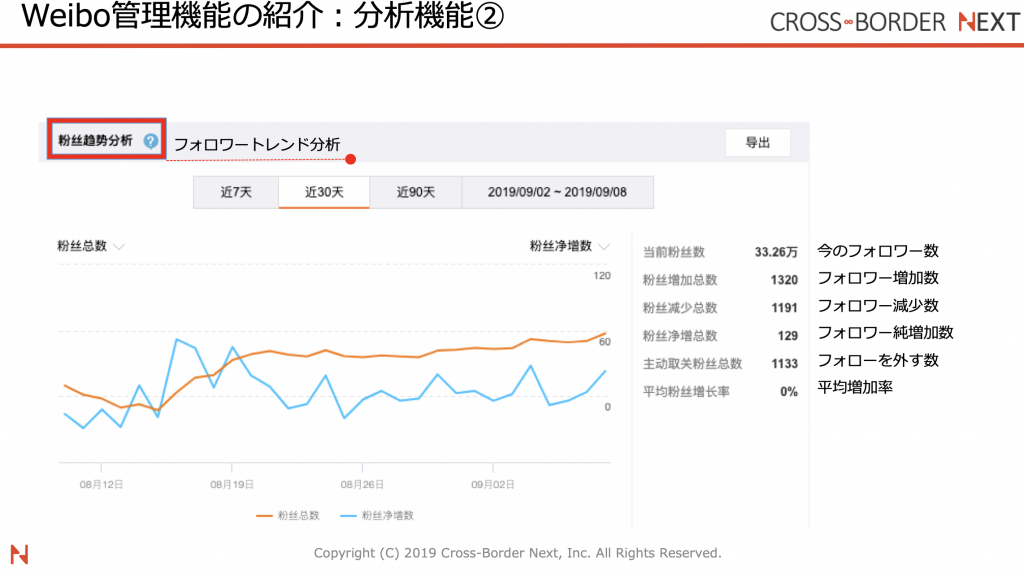Click the 平均粉丝增长率 label
Viewport: 1024px width, 575px height.
686,392
